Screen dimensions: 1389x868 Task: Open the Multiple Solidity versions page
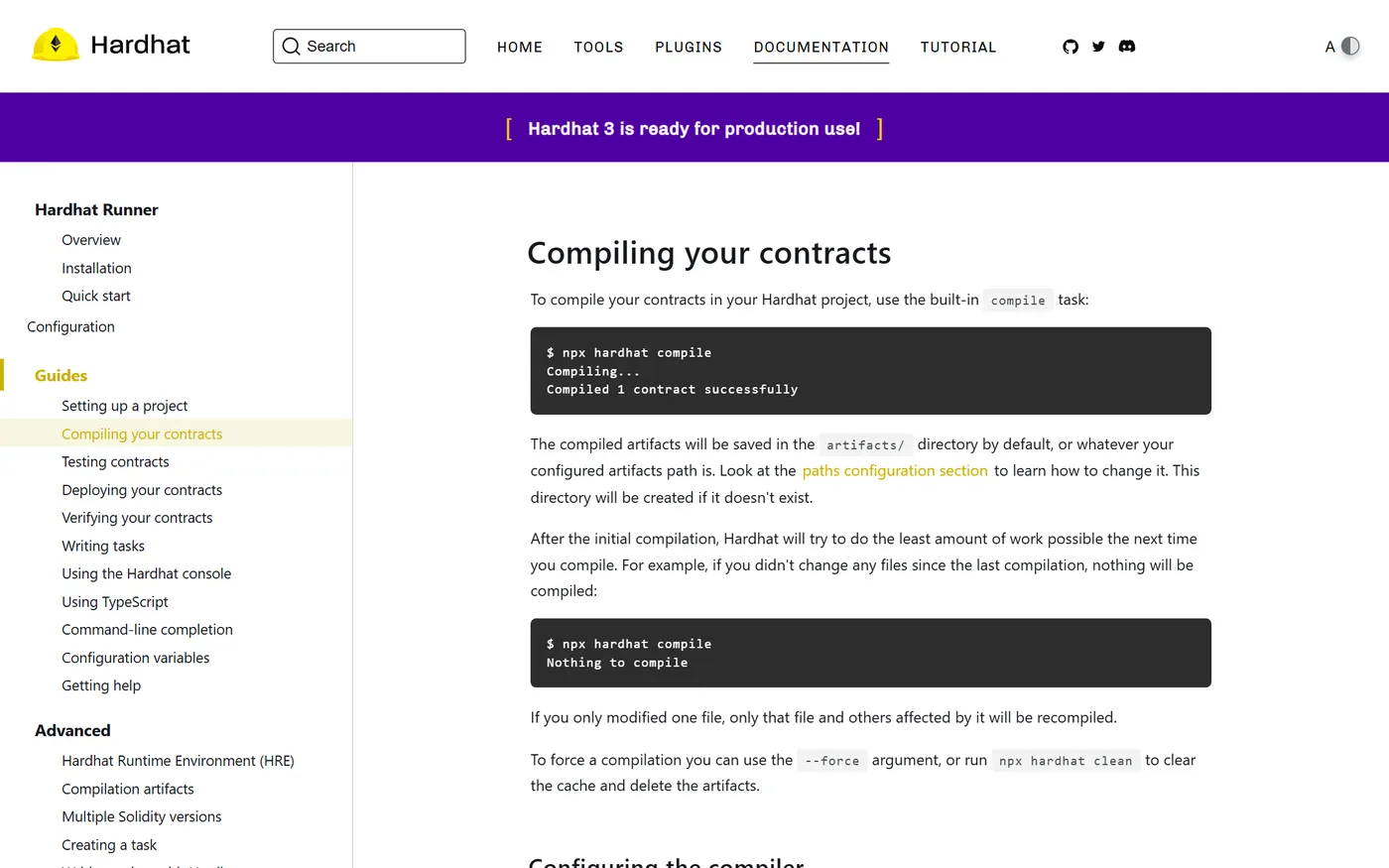[142, 816]
